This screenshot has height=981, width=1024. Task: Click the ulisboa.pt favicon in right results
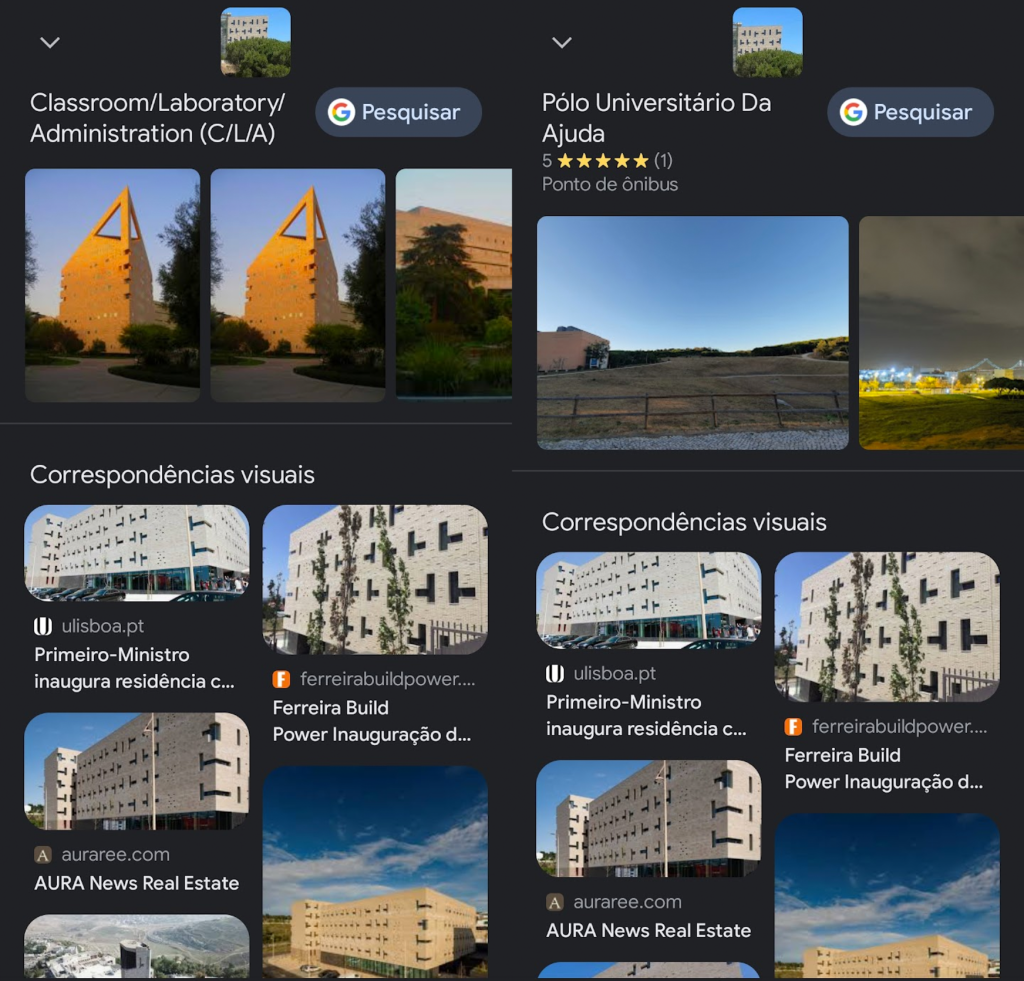tap(554, 673)
